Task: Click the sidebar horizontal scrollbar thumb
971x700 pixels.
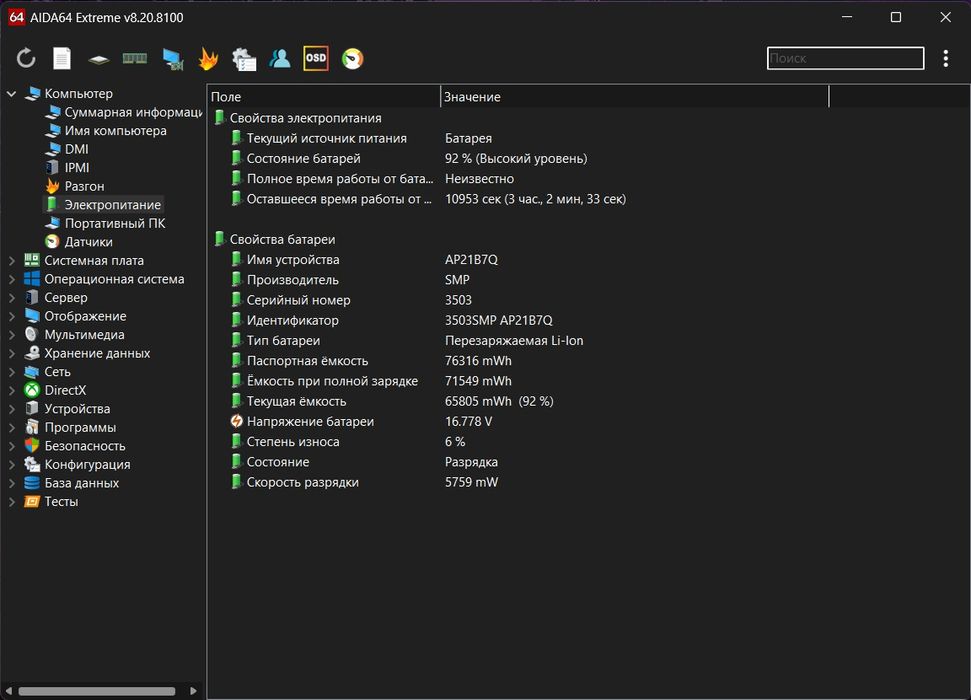Action: tap(97, 691)
